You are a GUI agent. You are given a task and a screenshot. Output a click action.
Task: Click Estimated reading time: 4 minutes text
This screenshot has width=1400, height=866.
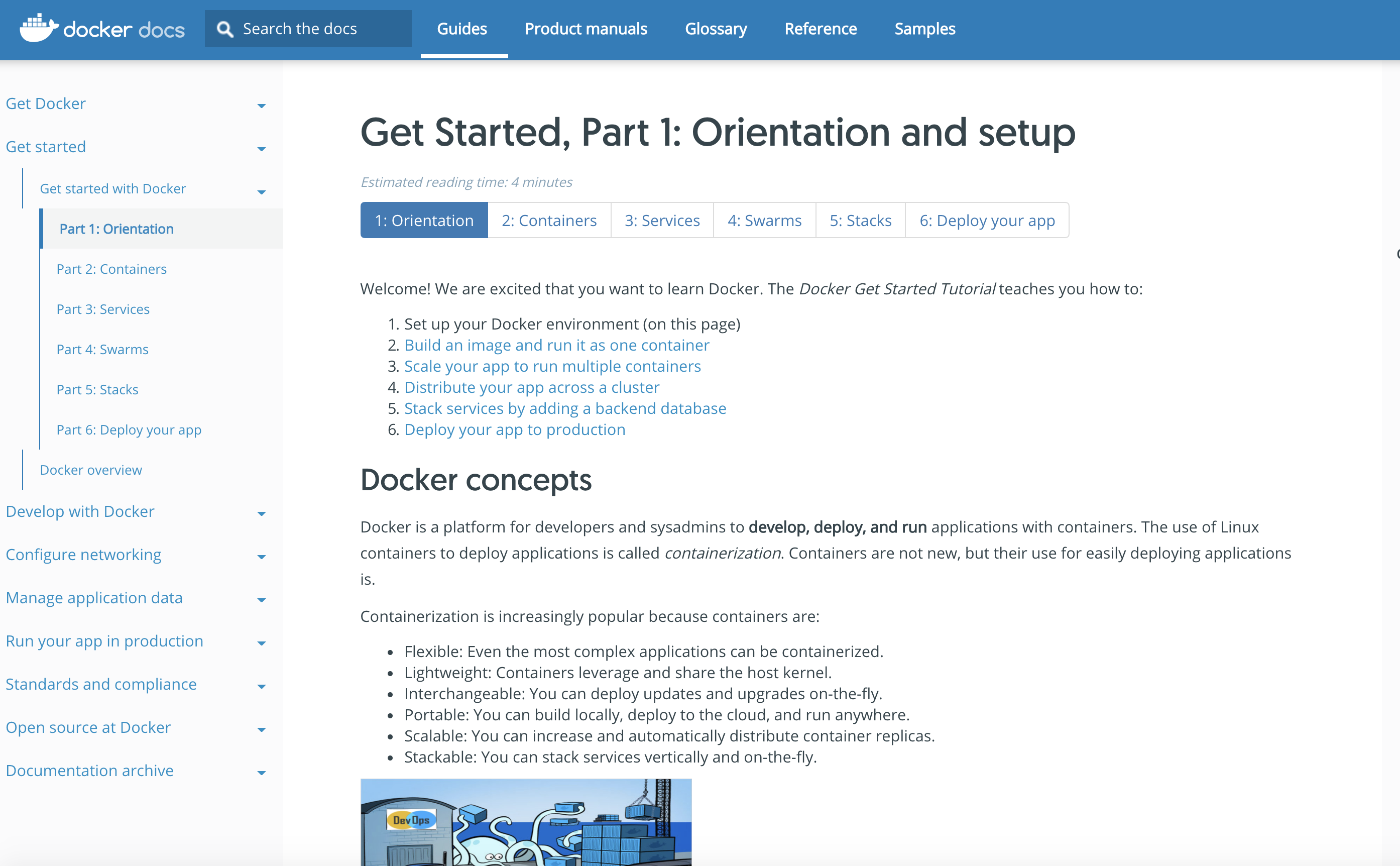click(x=466, y=182)
